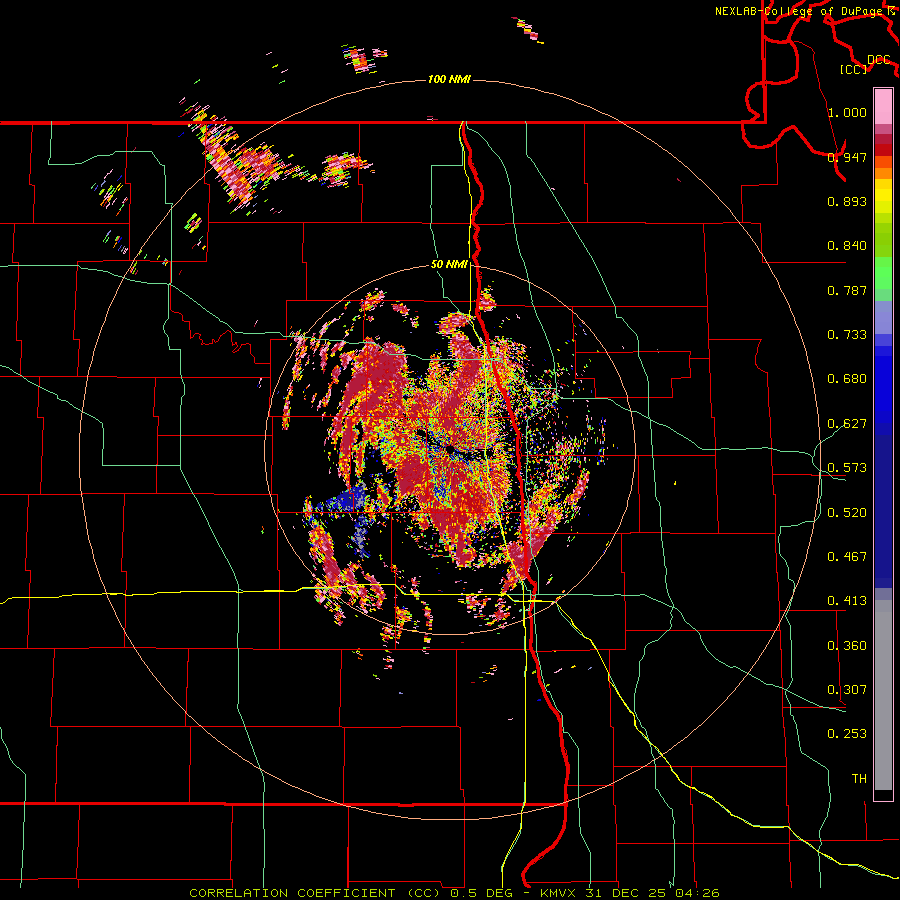Click the "CORRELATION COEFFICIENT" caption text

pyautogui.click(x=292, y=893)
